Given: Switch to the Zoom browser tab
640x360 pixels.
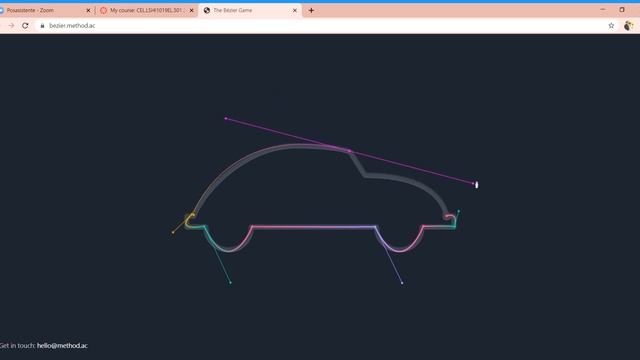Looking at the screenshot, I should pos(44,10).
